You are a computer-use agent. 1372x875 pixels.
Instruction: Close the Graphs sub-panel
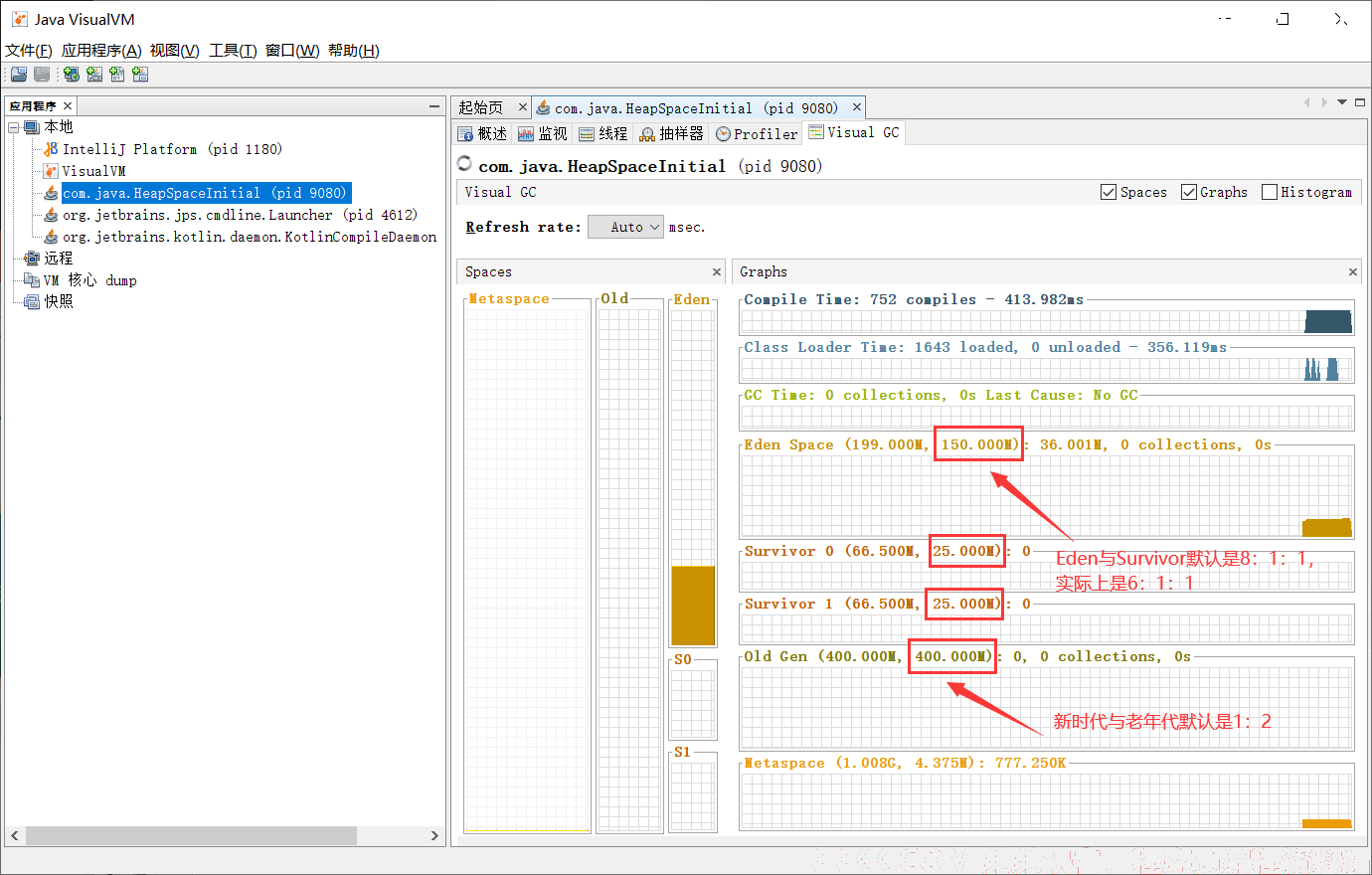1353,271
